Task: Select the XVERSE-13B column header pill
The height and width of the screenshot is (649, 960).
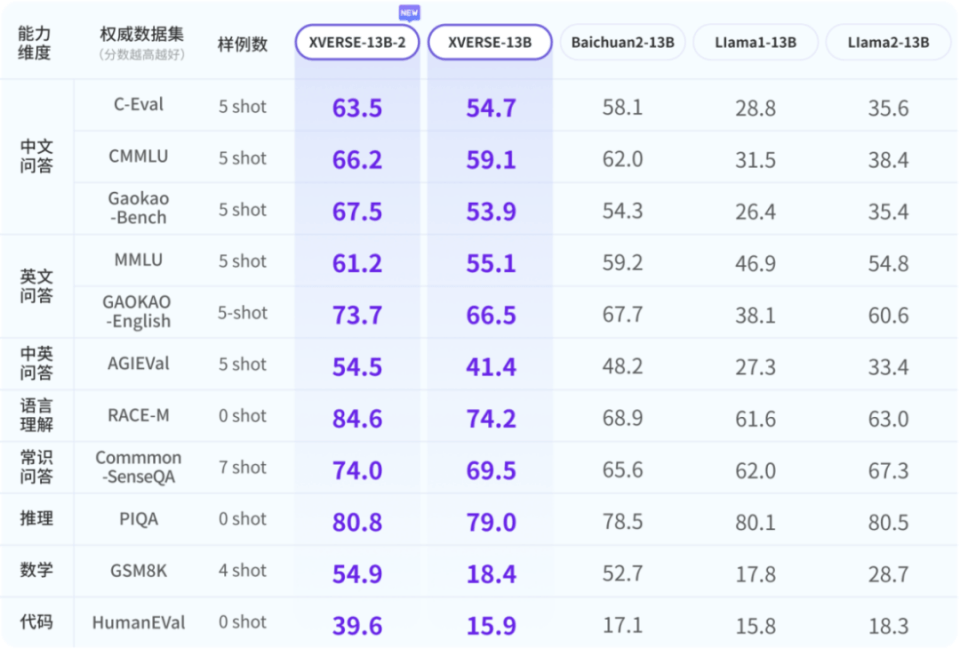Action: [x=490, y=42]
